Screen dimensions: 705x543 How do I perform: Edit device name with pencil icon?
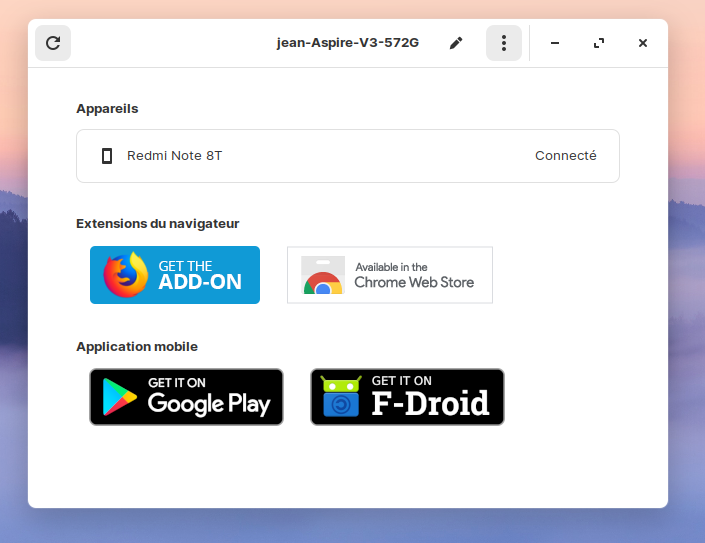click(x=456, y=43)
